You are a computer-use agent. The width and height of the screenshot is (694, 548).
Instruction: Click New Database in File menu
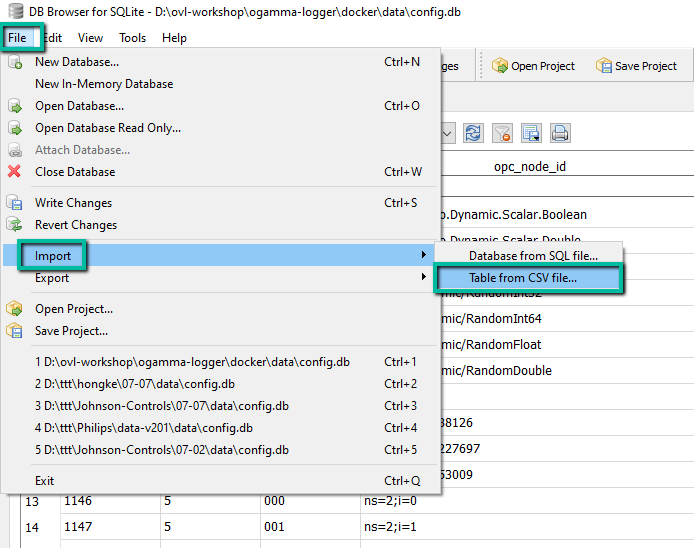click(x=78, y=62)
